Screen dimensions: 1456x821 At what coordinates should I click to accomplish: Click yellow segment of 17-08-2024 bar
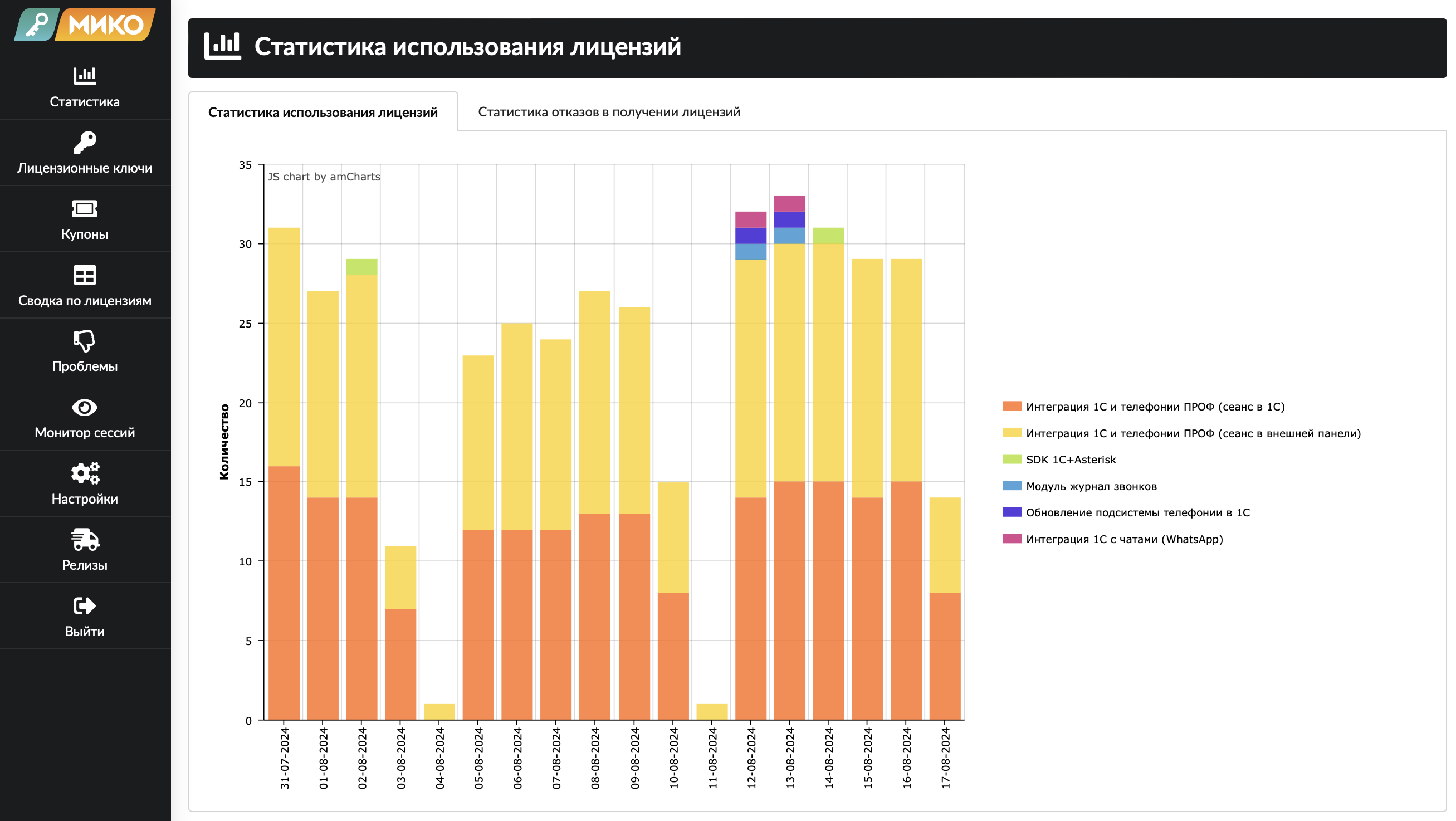pos(945,545)
